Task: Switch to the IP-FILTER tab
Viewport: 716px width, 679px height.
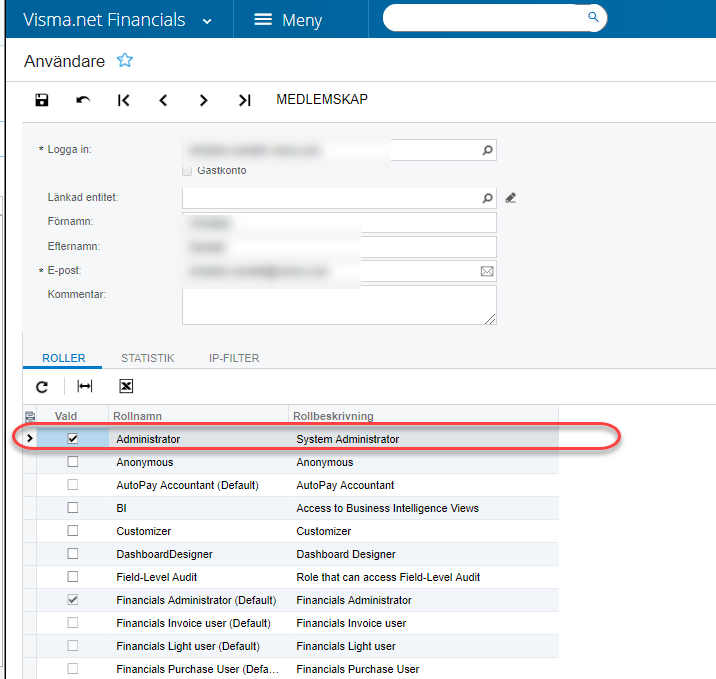Action: tap(234, 358)
